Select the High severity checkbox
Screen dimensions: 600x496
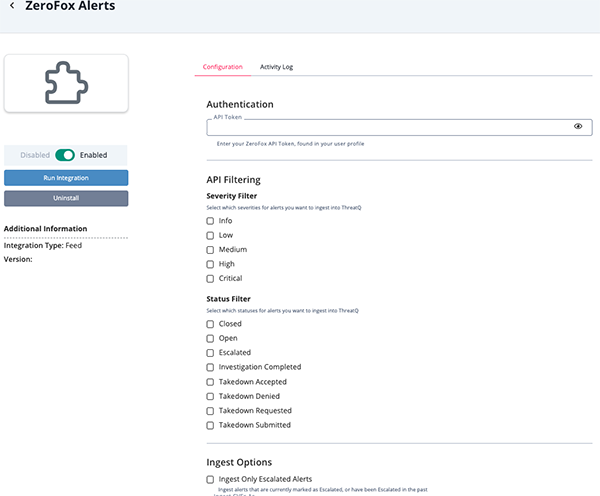click(210, 264)
